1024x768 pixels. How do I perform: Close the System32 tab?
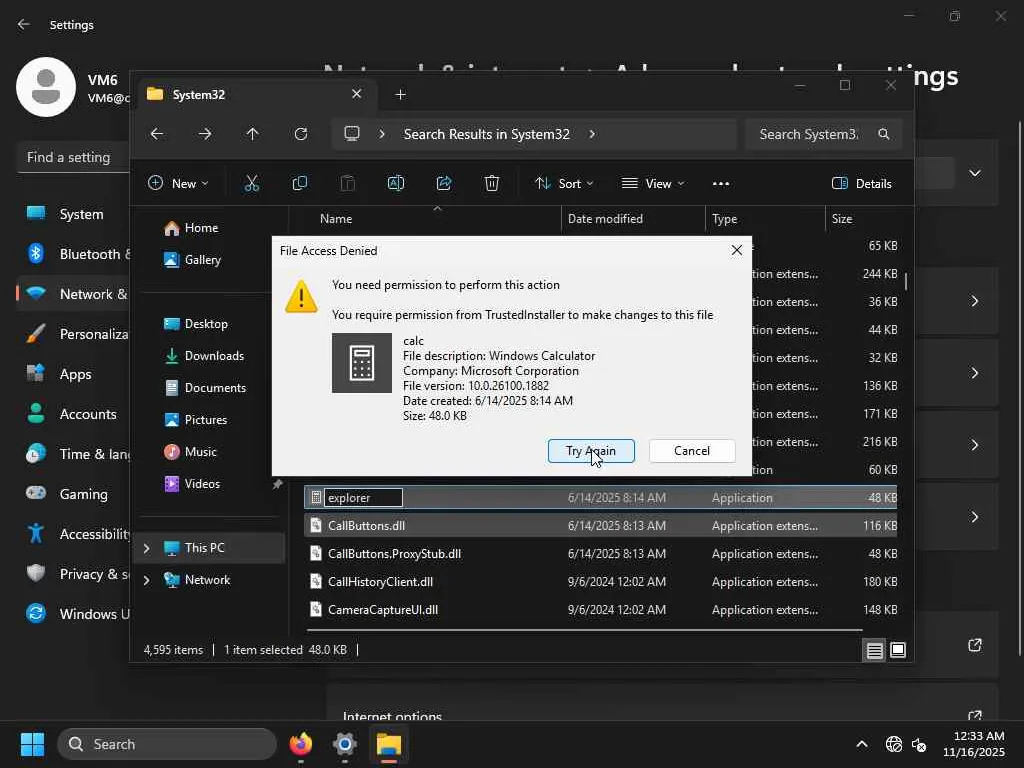coord(357,94)
